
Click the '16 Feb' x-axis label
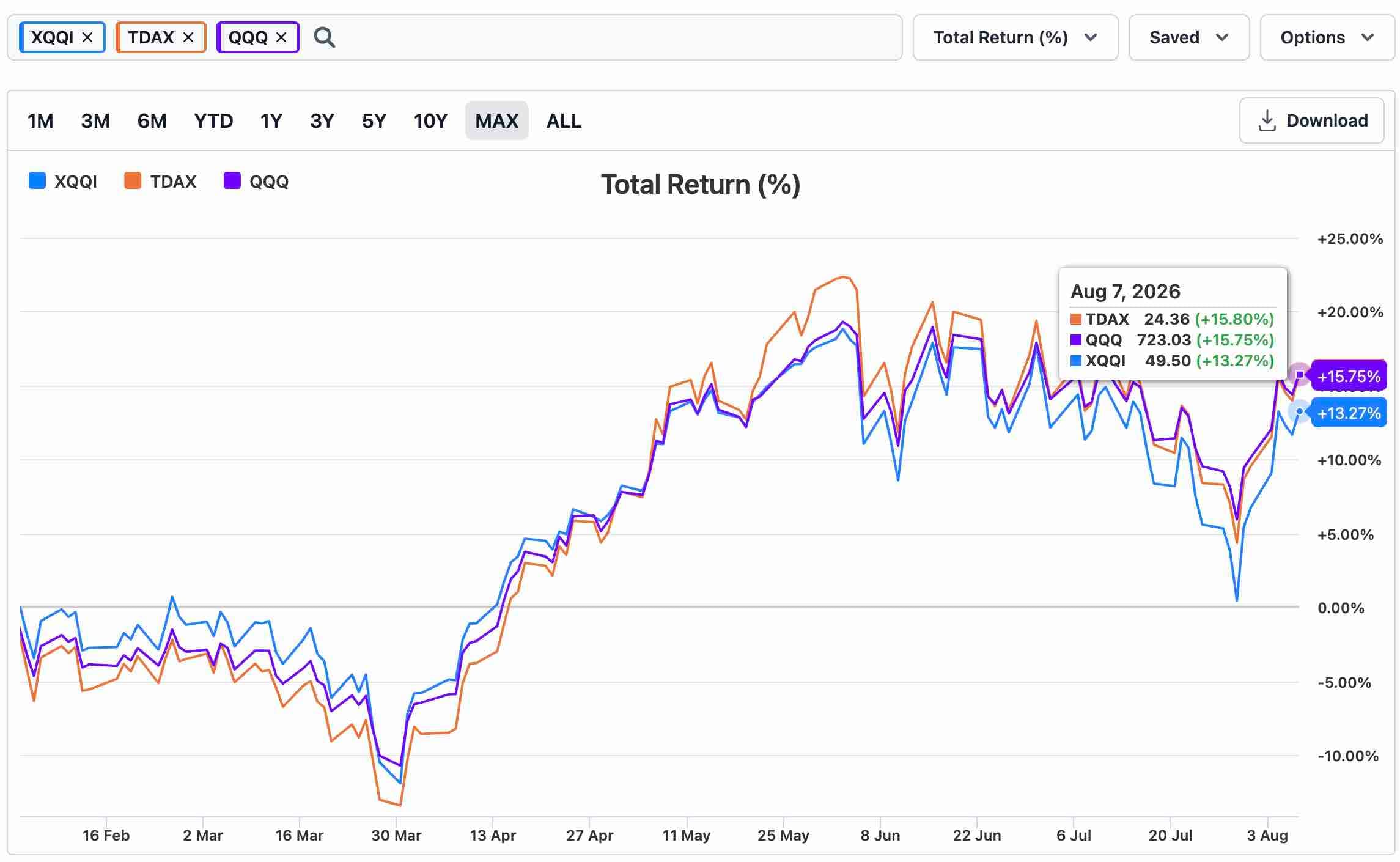106,835
